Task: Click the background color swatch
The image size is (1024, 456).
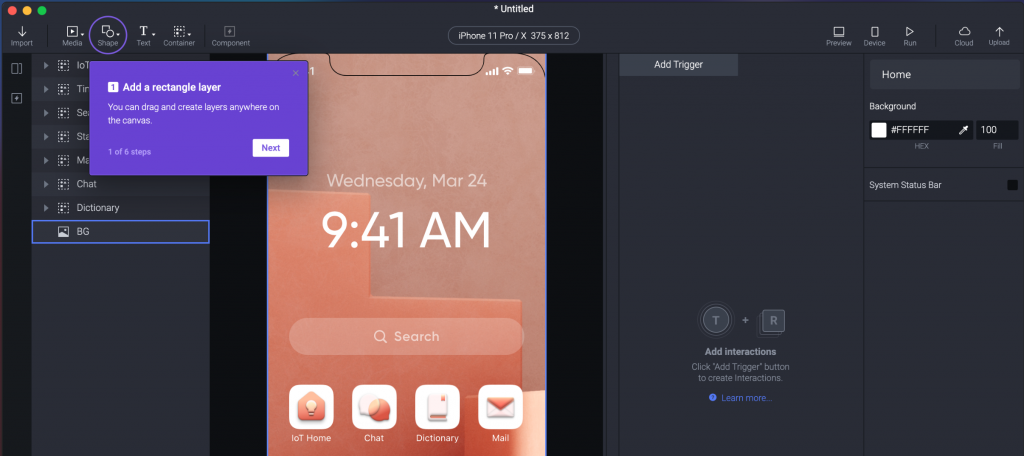Action: (x=879, y=130)
